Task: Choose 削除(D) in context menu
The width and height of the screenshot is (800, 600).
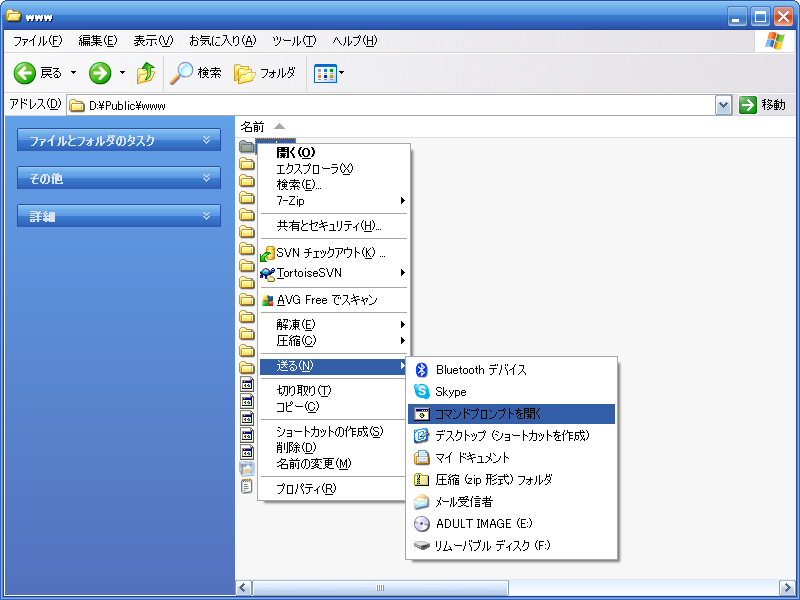Action: pyautogui.click(x=334, y=448)
